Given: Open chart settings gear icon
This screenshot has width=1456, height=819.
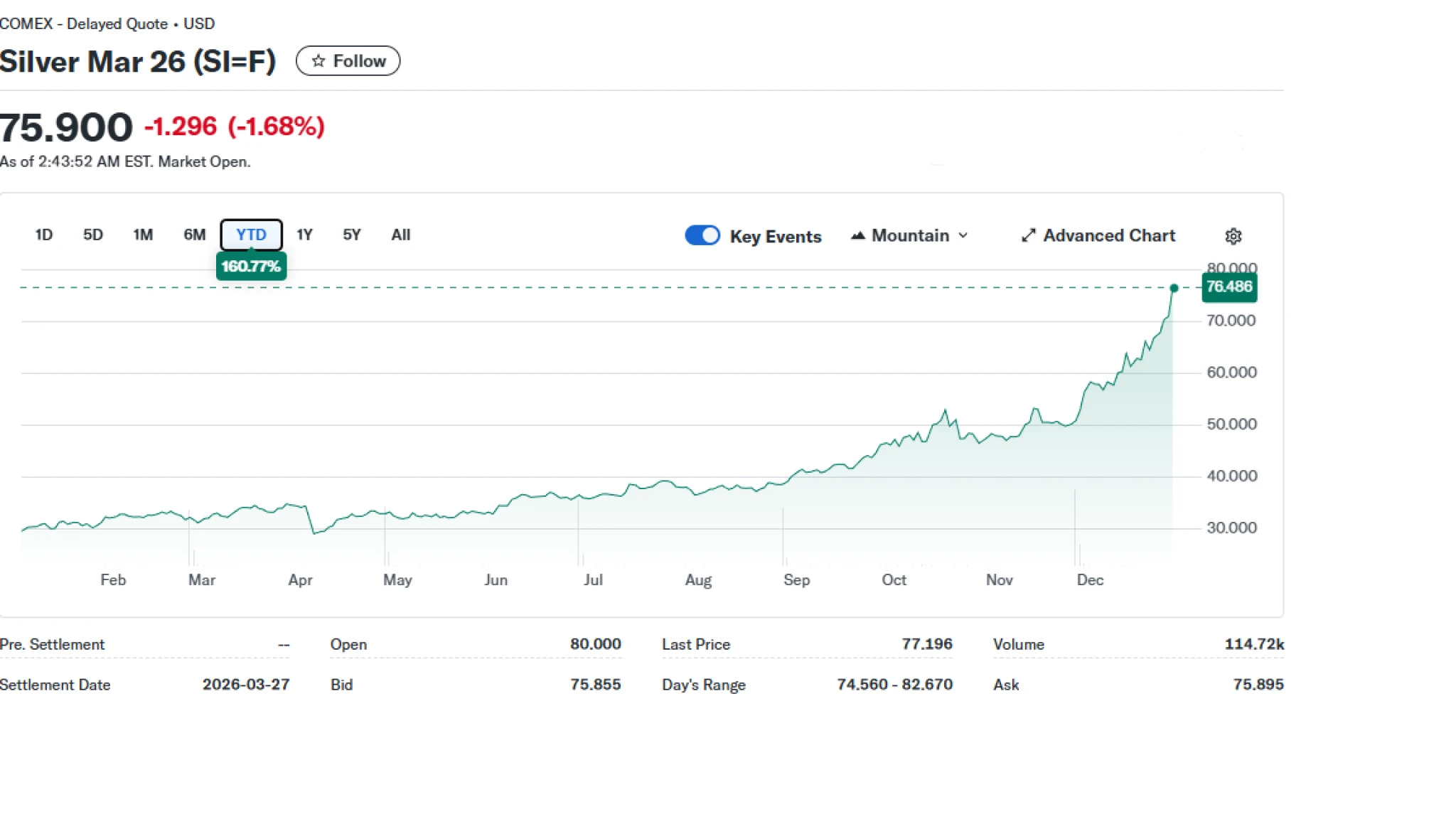Looking at the screenshot, I should pos(1233,236).
